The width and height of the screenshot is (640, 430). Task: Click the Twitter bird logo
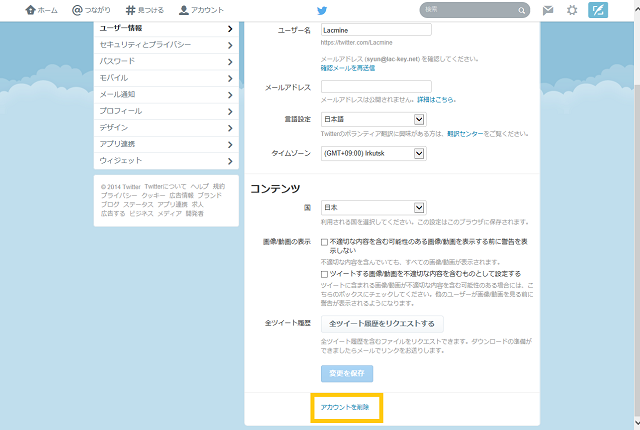pyautogui.click(x=322, y=10)
